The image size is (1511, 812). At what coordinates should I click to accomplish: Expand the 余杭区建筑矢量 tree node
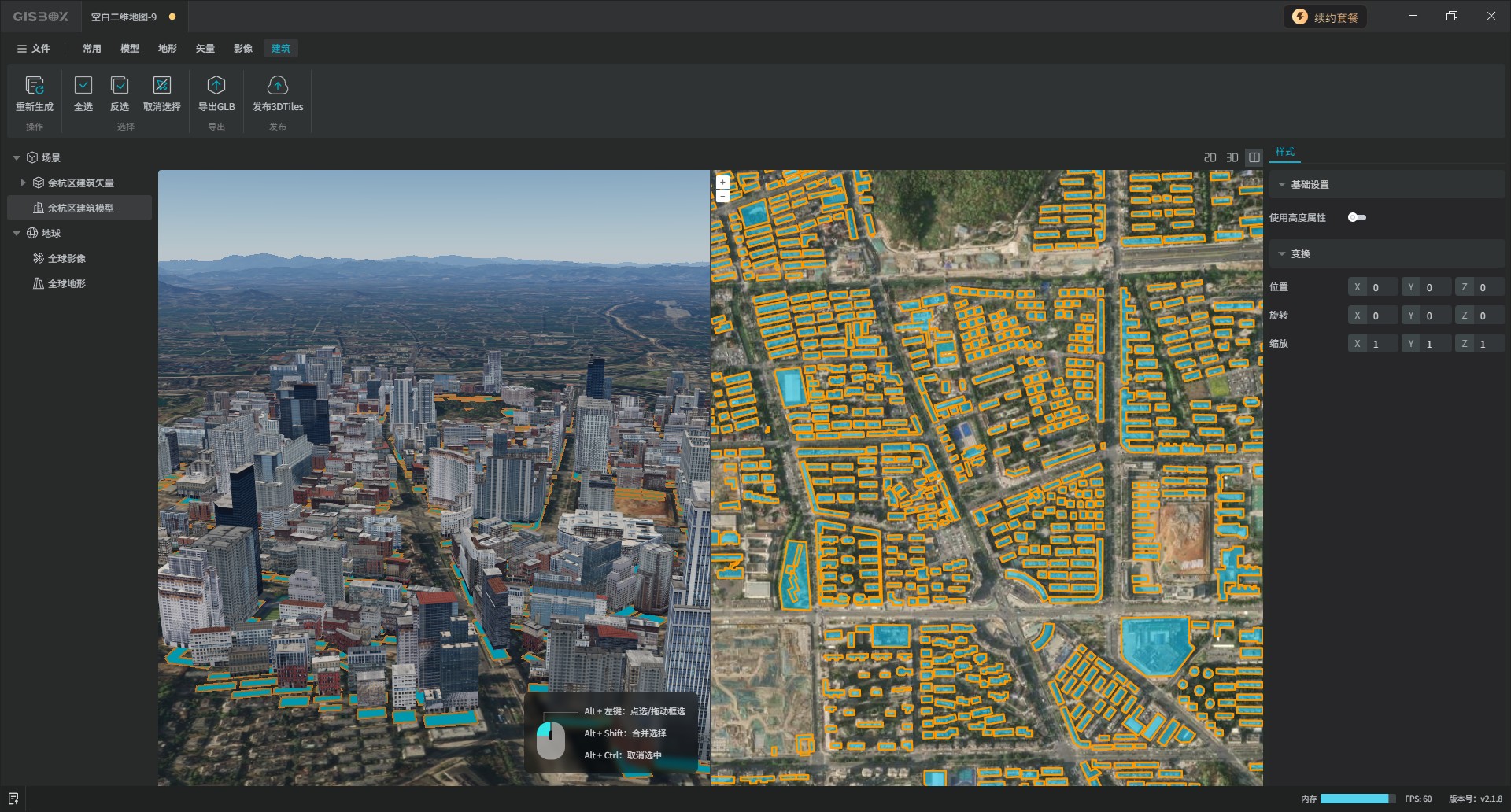[23, 183]
